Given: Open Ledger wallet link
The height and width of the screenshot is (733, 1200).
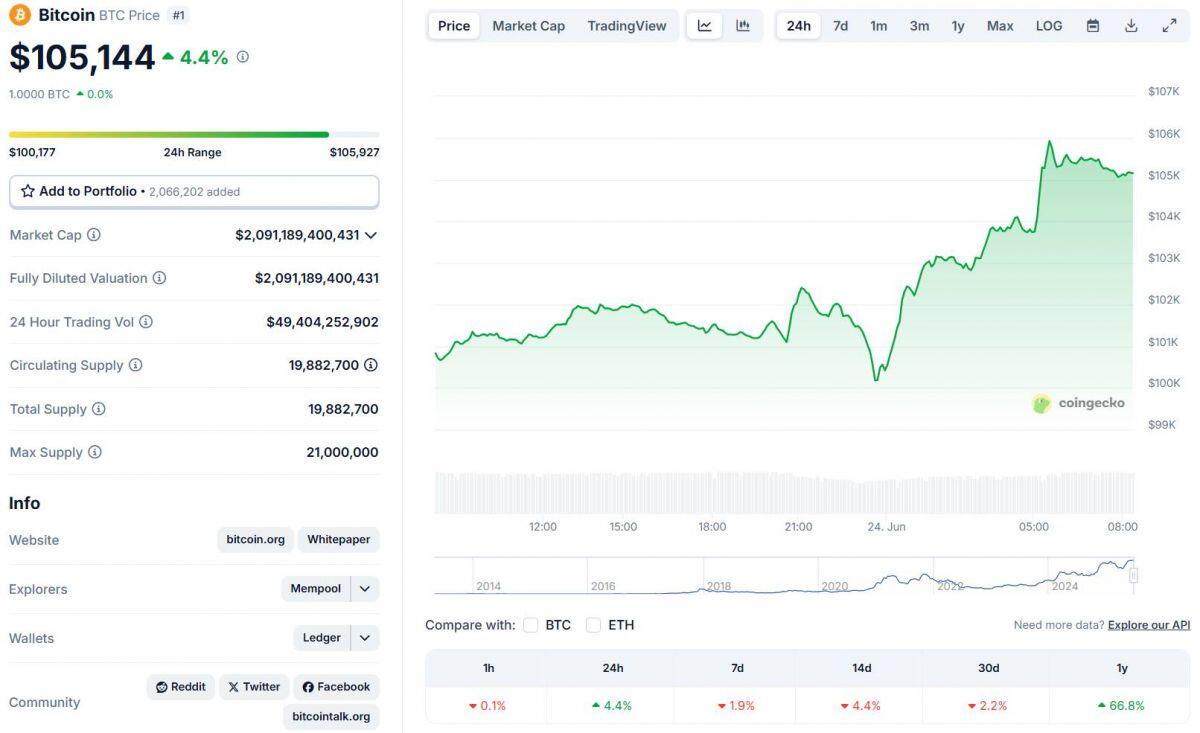Looking at the screenshot, I should 322,638.
